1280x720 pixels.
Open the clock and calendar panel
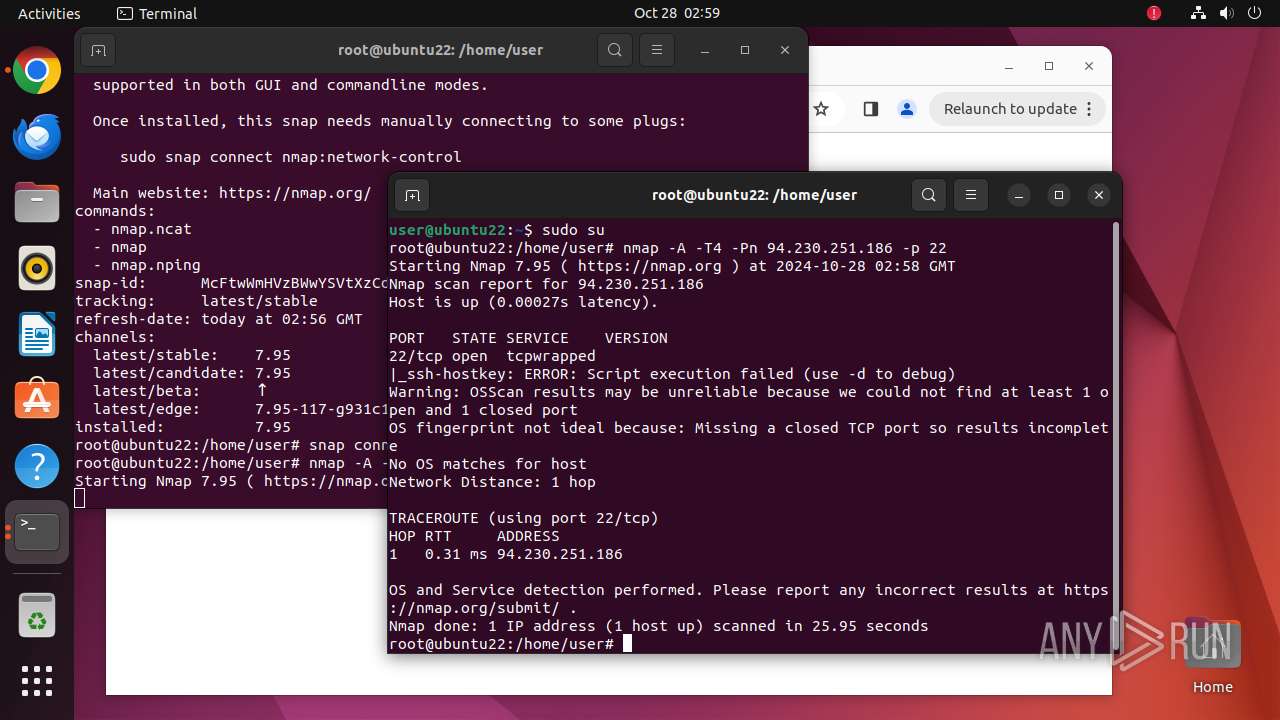point(677,13)
